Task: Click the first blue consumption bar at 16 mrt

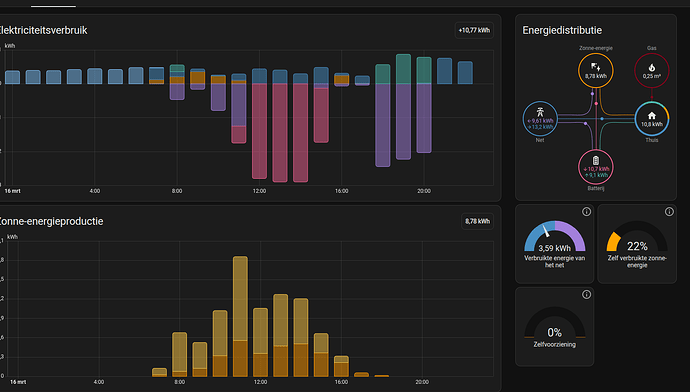Action: tap(12, 77)
